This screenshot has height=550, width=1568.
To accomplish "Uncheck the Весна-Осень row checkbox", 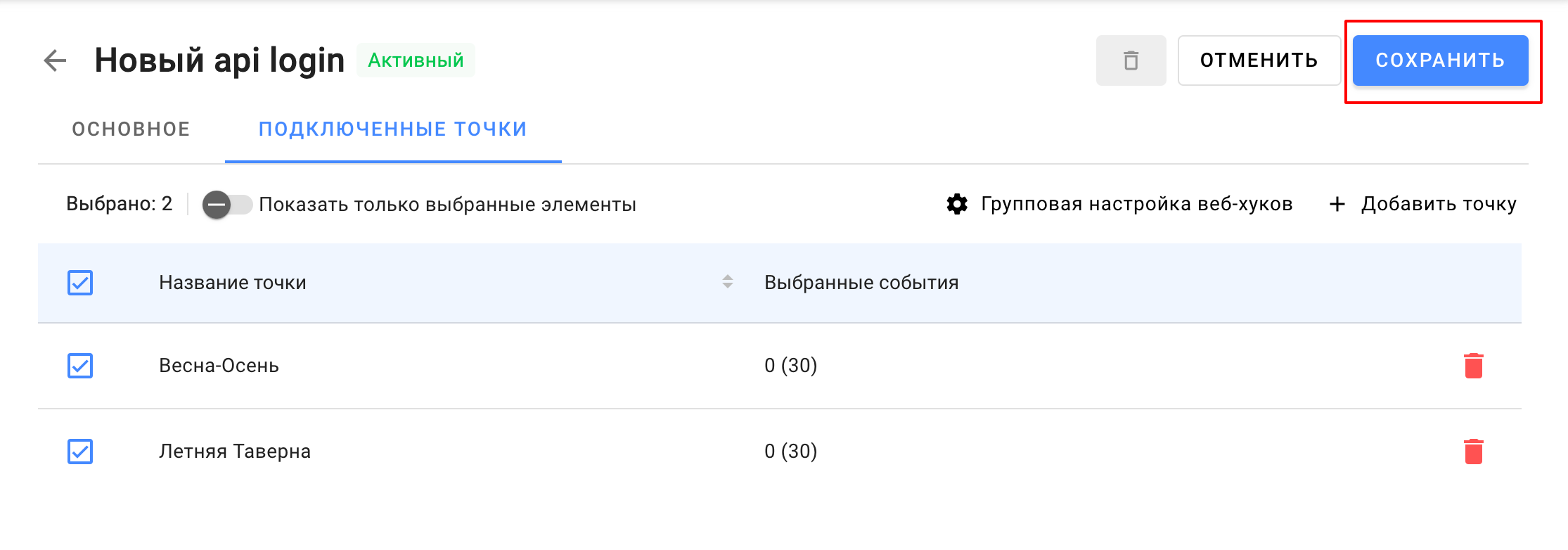I will pos(80,366).
